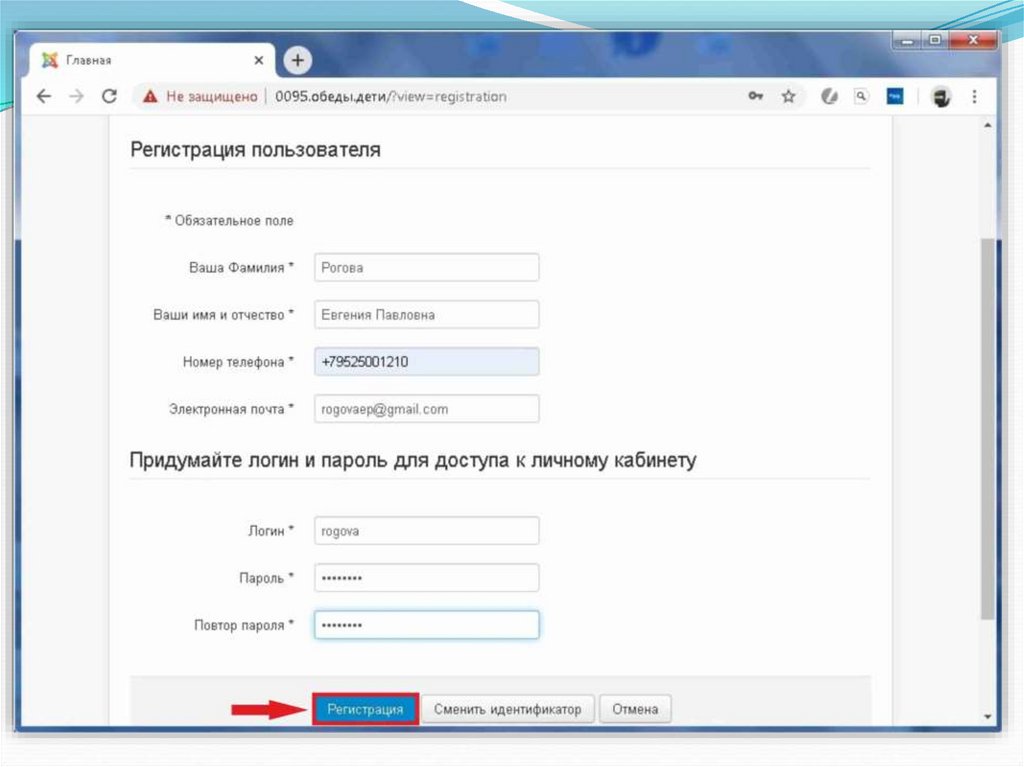
Task: Click the Ваши имя и отчество field
Action: tap(426, 315)
